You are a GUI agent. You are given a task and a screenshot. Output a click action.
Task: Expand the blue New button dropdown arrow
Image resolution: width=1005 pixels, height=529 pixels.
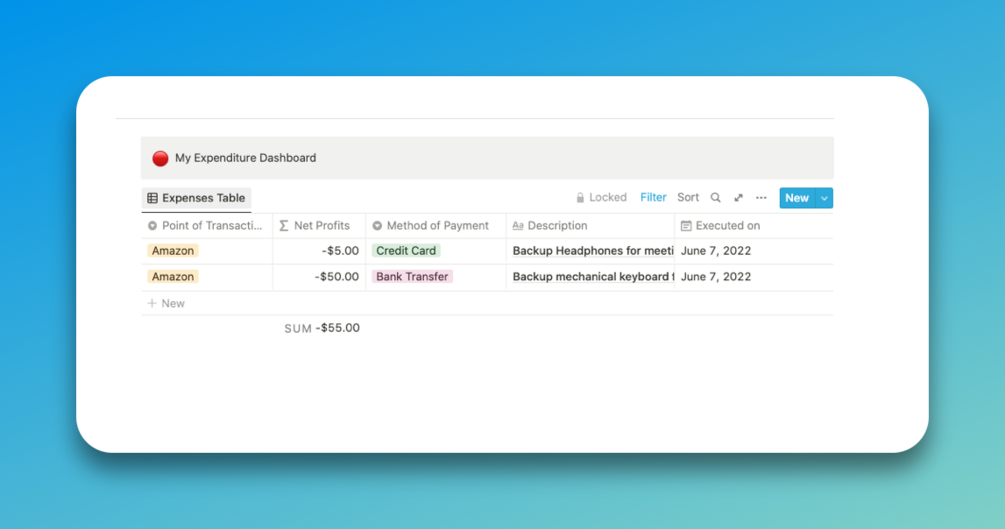[824, 198]
